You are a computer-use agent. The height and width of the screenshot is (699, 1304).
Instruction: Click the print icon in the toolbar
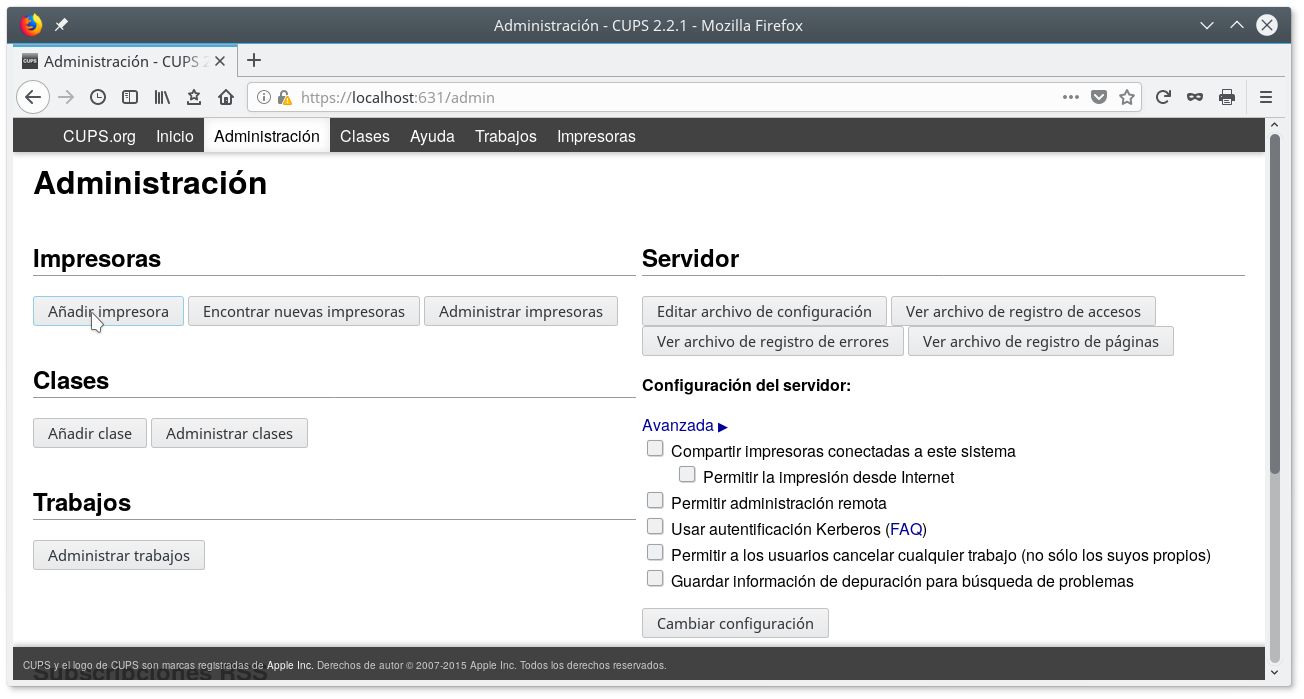pyautogui.click(x=1227, y=97)
